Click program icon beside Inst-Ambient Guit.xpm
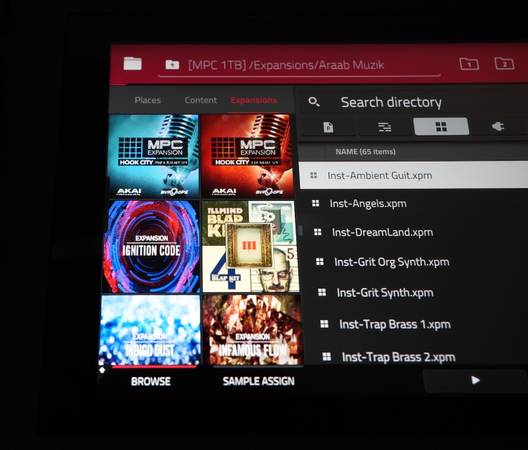528x450 pixels. click(314, 175)
